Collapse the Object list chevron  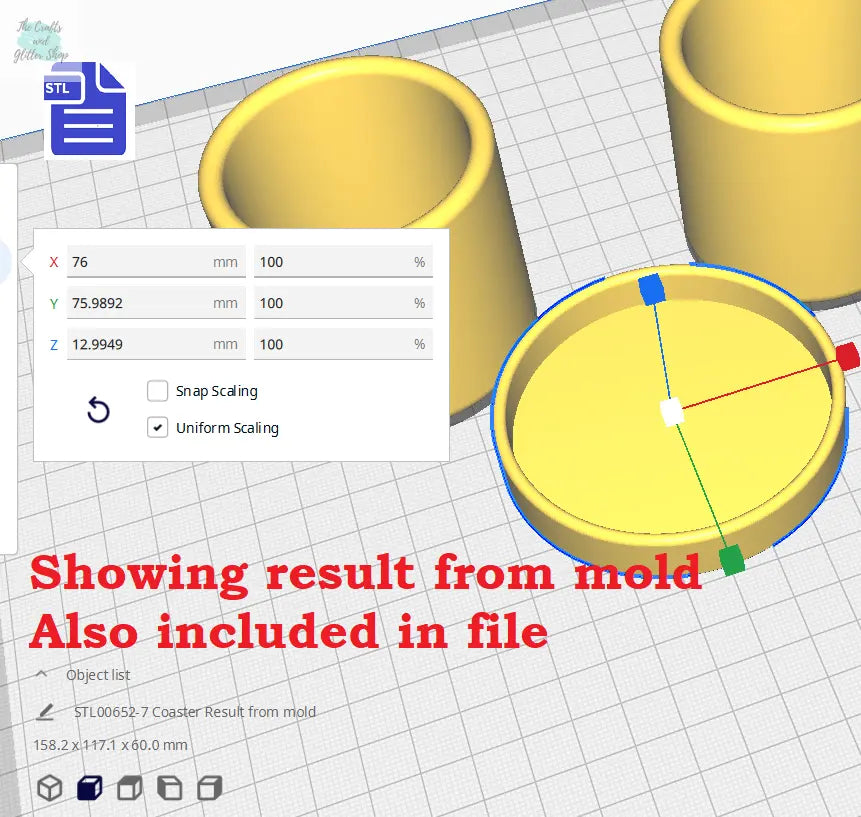tap(42, 675)
